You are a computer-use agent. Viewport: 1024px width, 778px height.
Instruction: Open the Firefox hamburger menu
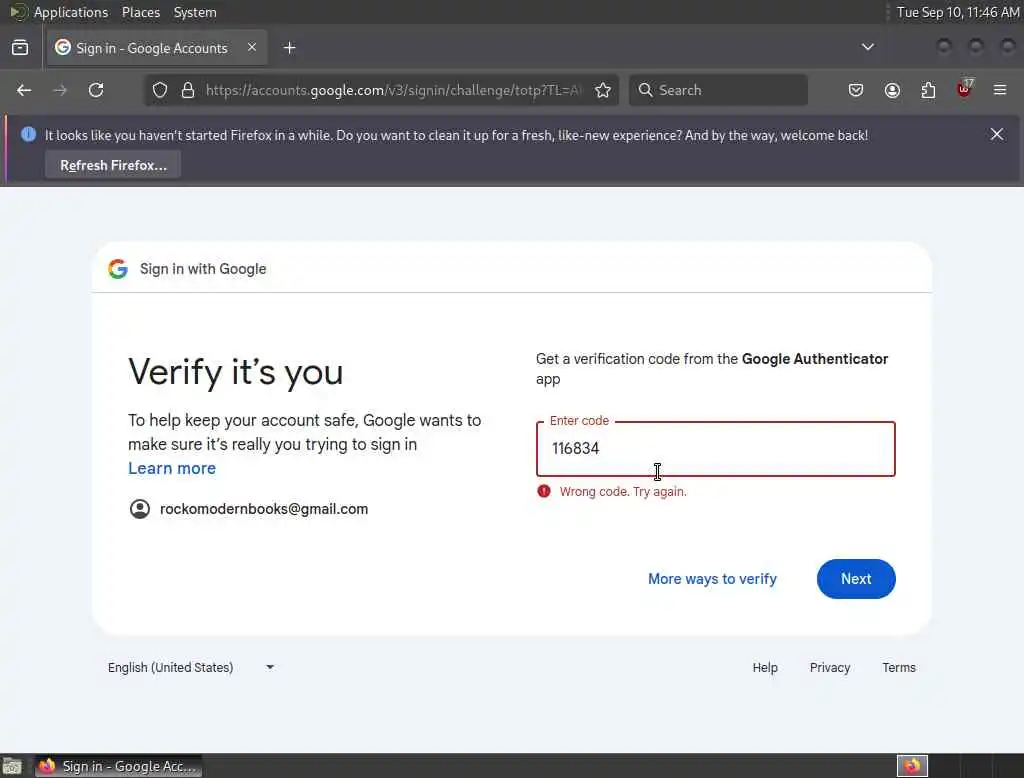pos(1000,90)
